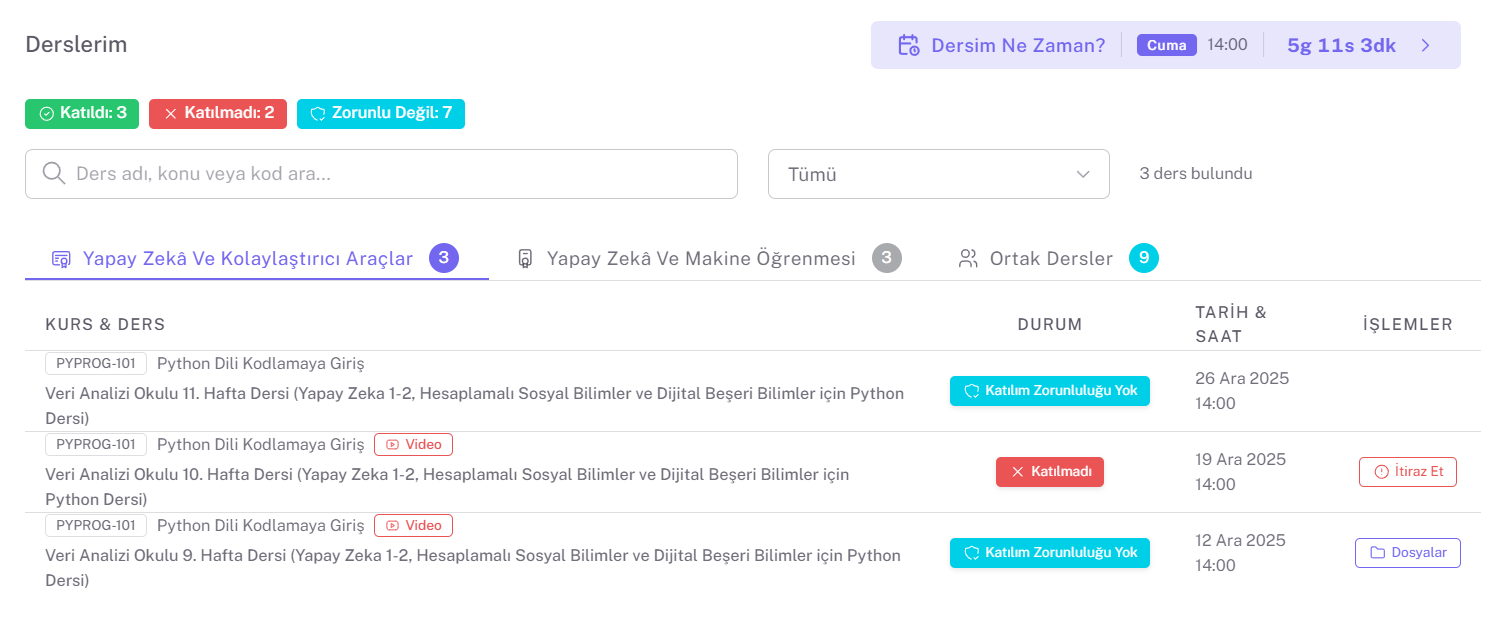Toggle the Katılmadı: 2 filter chip
Screen dimensions: 1502x617
tap(218, 113)
